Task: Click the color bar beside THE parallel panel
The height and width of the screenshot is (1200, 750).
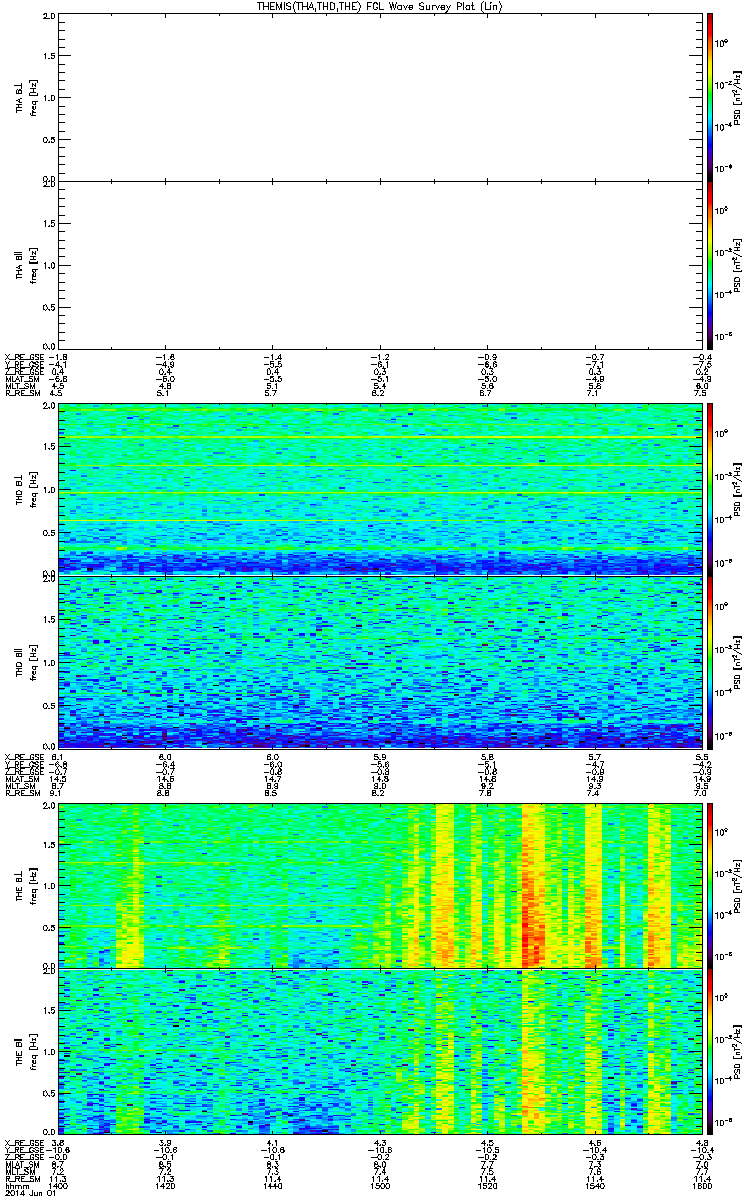Action: click(x=710, y=1050)
